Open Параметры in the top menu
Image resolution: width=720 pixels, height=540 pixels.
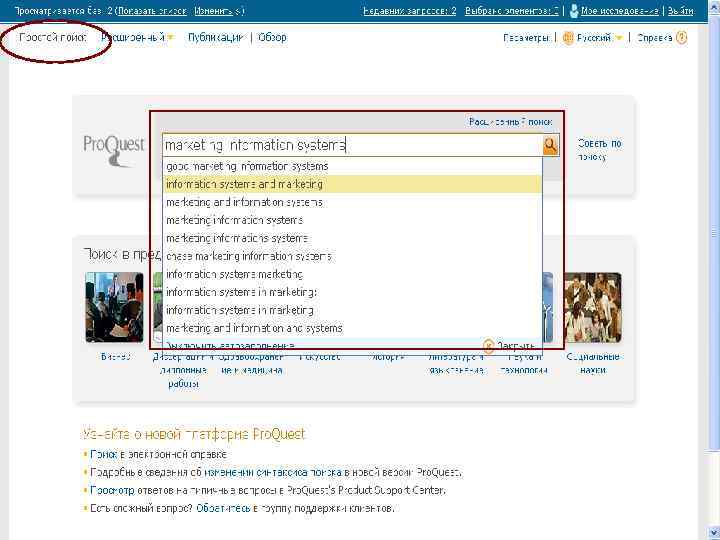526,38
